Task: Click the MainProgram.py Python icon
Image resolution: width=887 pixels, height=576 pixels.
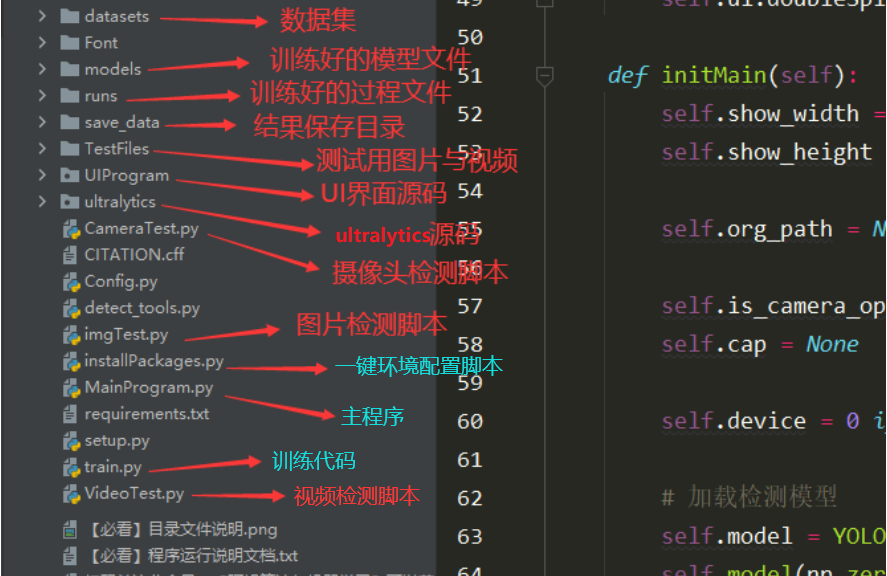Action: [x=70, y=387]
